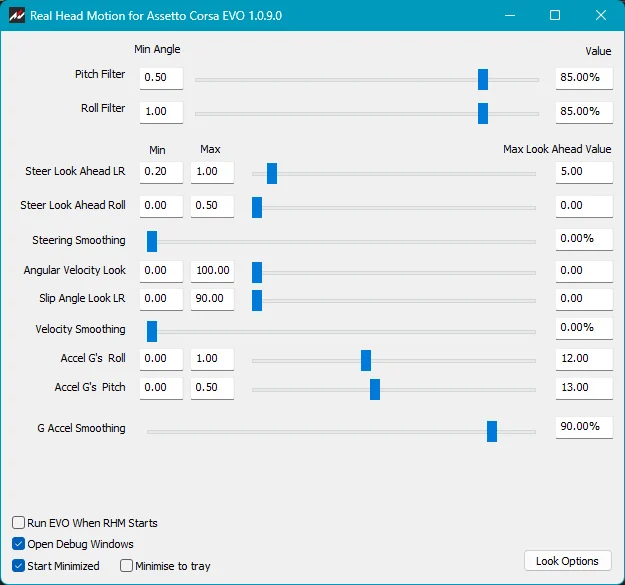Click the Accel G's Roll slider handle

[366, 360]
